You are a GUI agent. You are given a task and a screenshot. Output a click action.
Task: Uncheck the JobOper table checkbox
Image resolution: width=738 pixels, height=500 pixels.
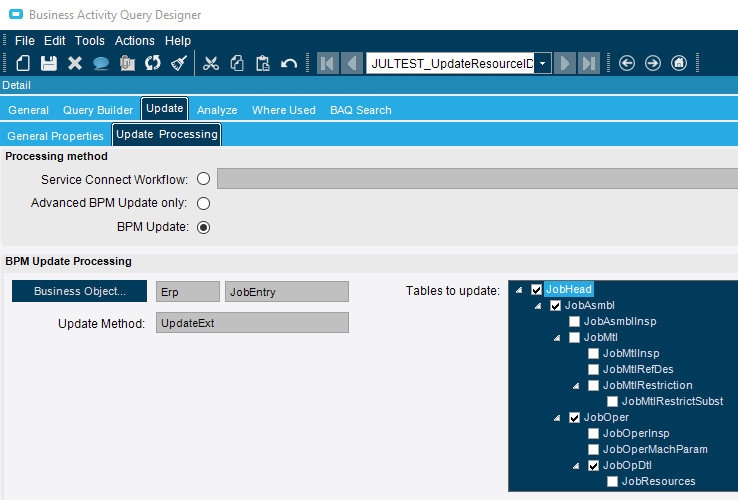574,418
